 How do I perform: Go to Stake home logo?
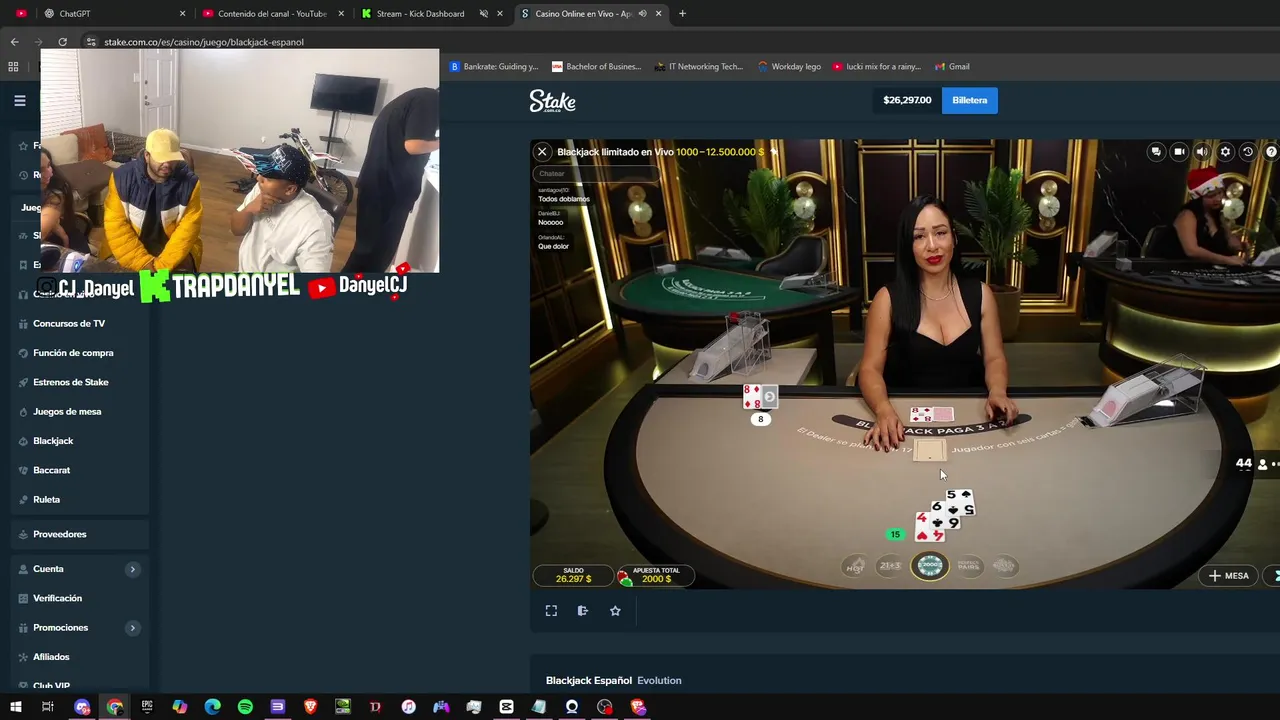tap(552, 101)
